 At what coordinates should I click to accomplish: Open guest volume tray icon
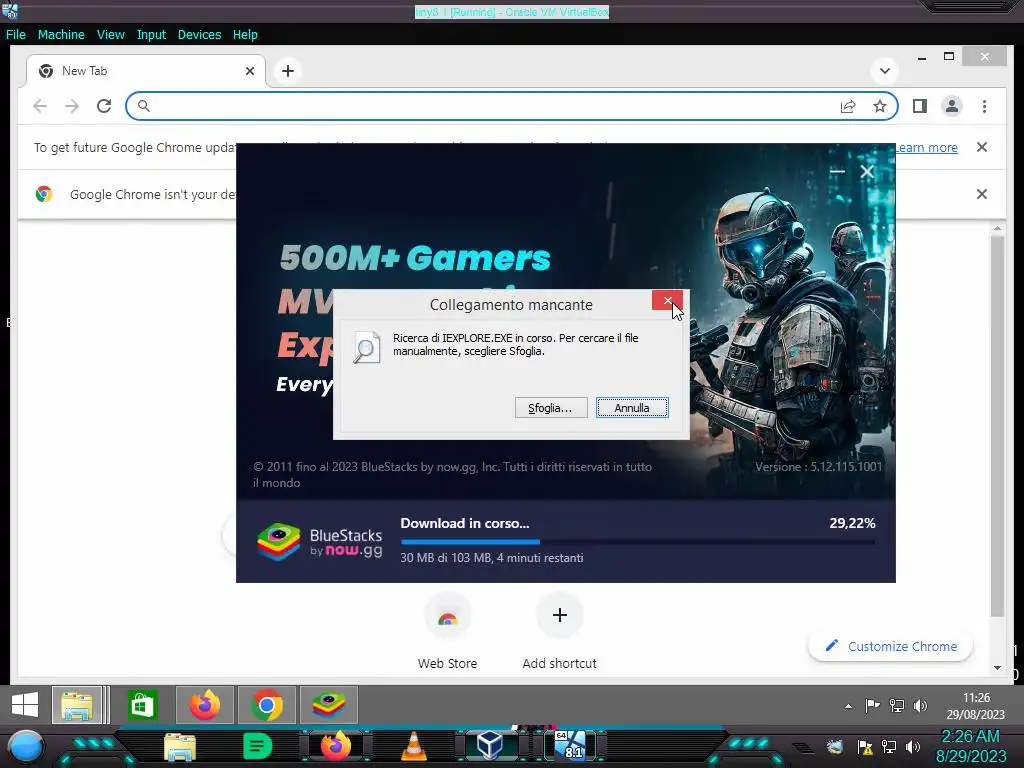pos(920,705)
